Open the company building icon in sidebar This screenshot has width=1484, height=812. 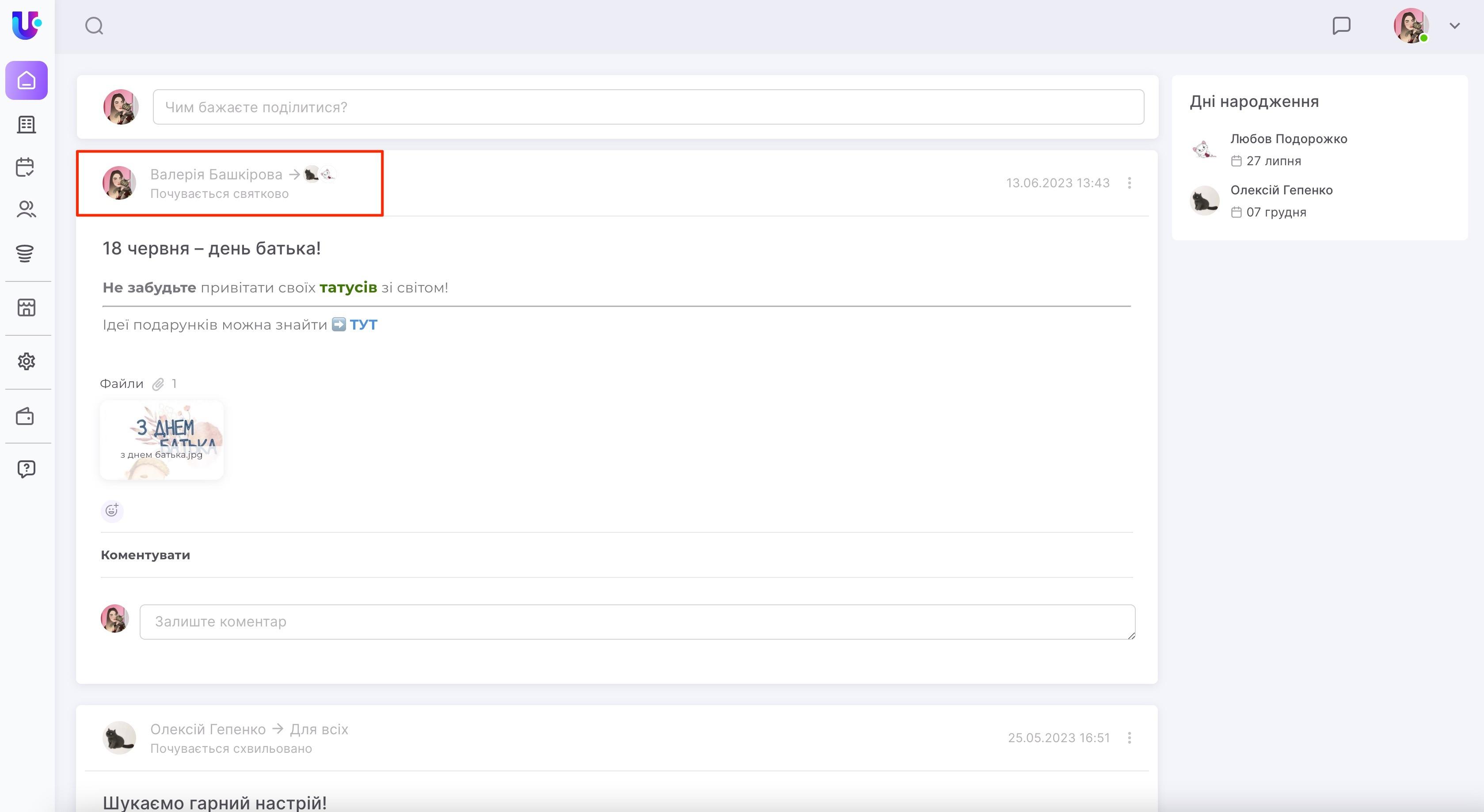(27, 125)
